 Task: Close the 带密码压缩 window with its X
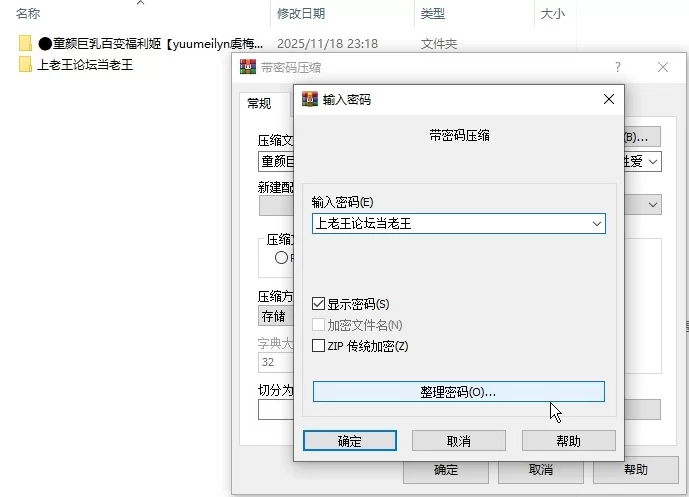tap(663, 67)
